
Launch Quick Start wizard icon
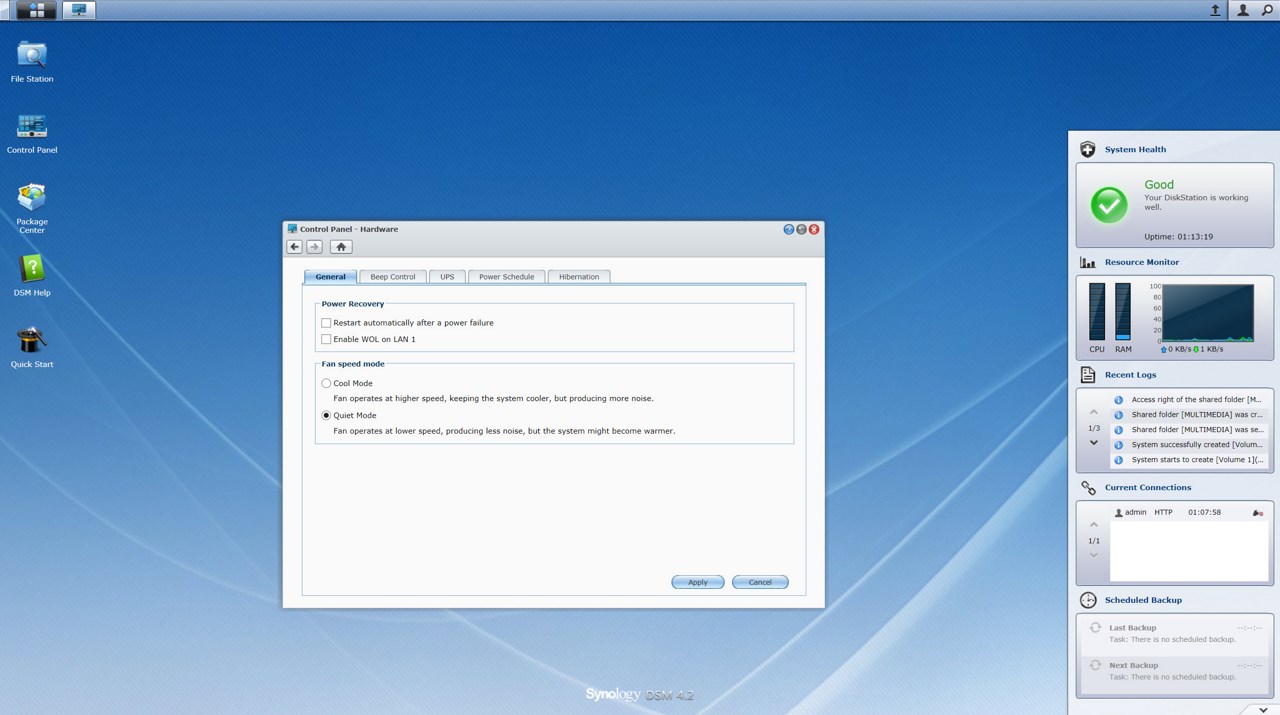pyautogui.click(x=32, y=348)
